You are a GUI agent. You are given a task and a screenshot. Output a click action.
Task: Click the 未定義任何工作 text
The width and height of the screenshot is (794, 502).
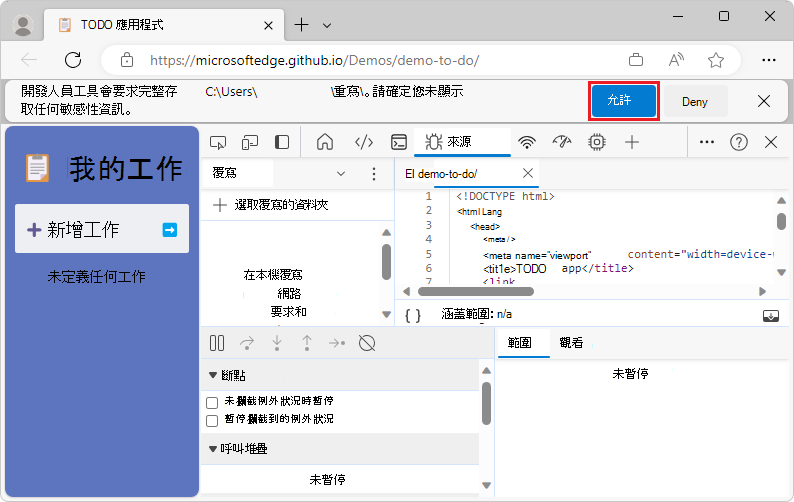[96, 277]
